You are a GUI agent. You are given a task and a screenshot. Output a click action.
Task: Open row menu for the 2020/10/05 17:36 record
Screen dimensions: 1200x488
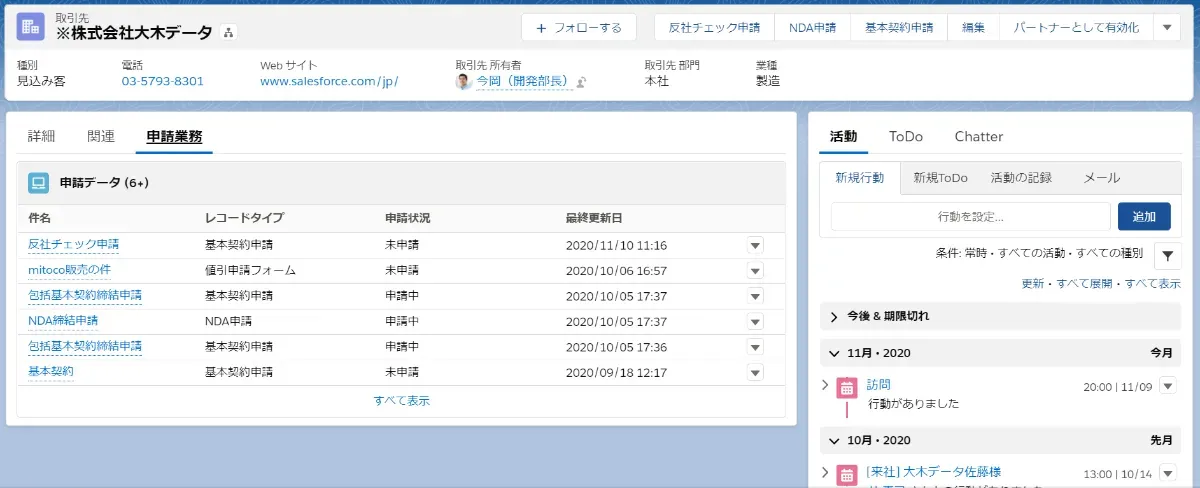tap(755, 347)
